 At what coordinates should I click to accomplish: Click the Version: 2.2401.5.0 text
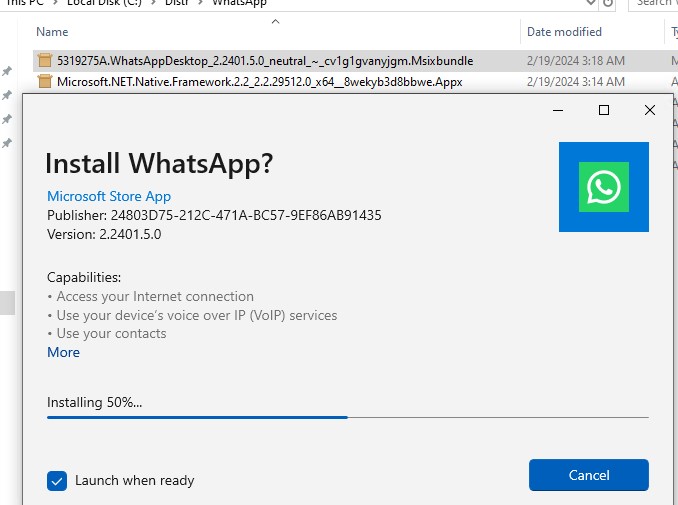pyautogui.click(x=104, y=234)
